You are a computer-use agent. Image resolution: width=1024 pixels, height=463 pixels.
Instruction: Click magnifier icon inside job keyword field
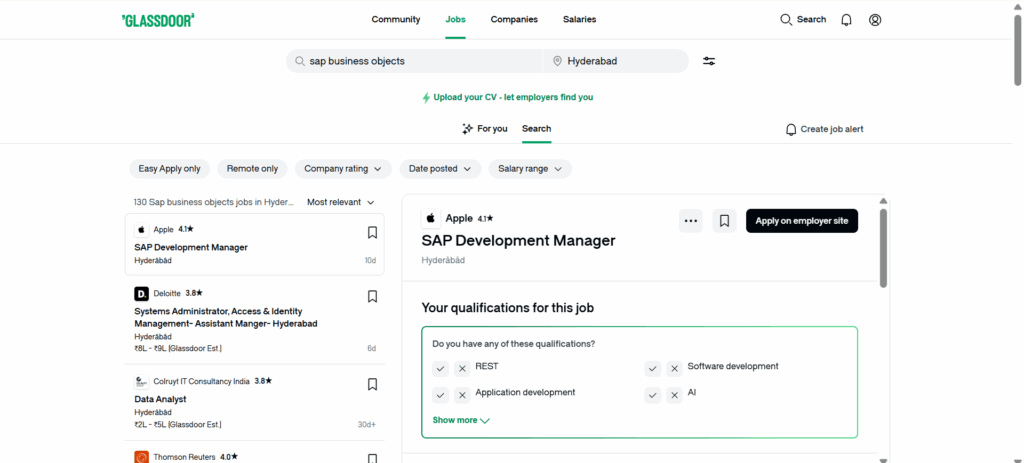point(300,61)
